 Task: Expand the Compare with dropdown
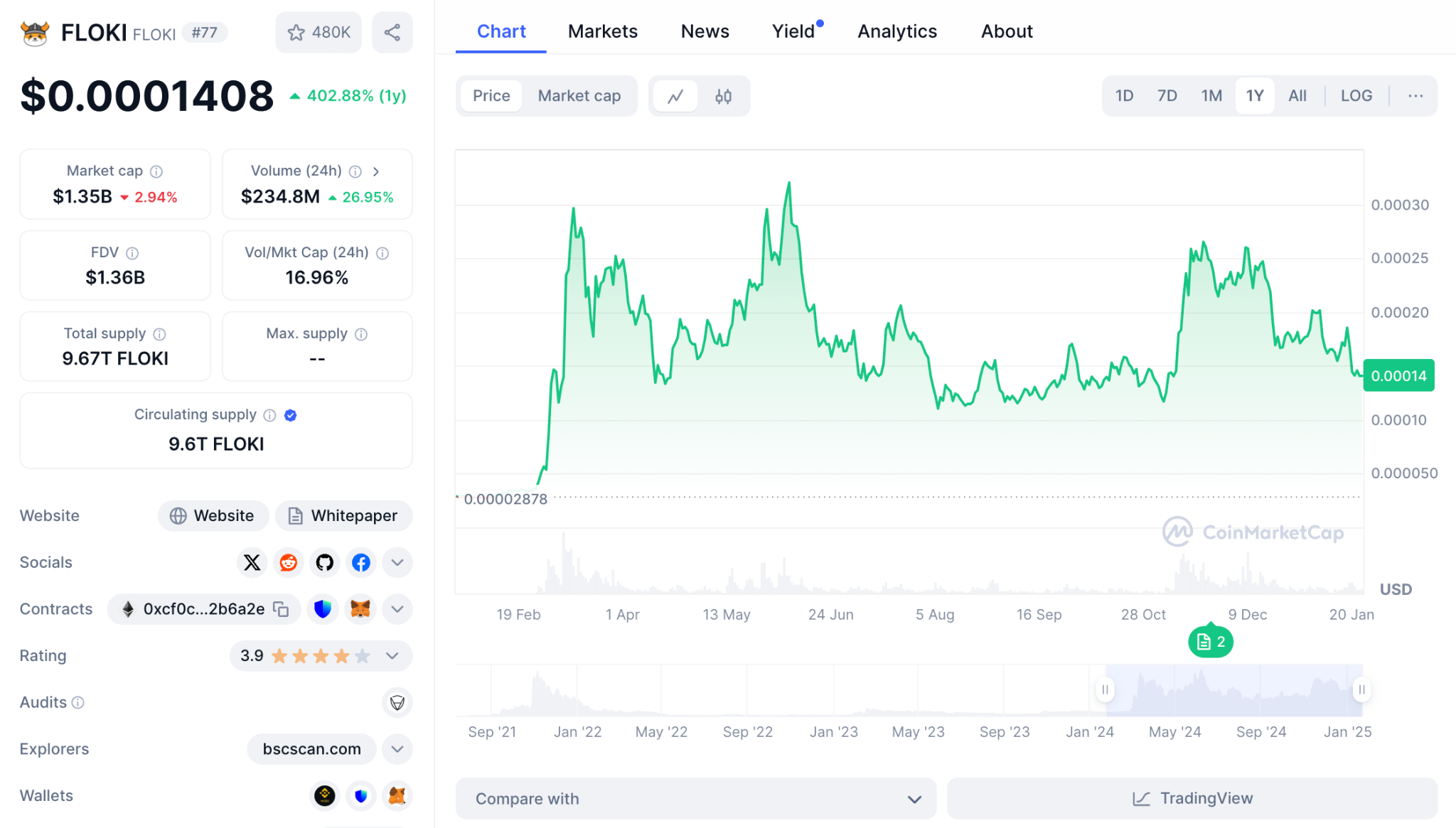click(695, 799)
